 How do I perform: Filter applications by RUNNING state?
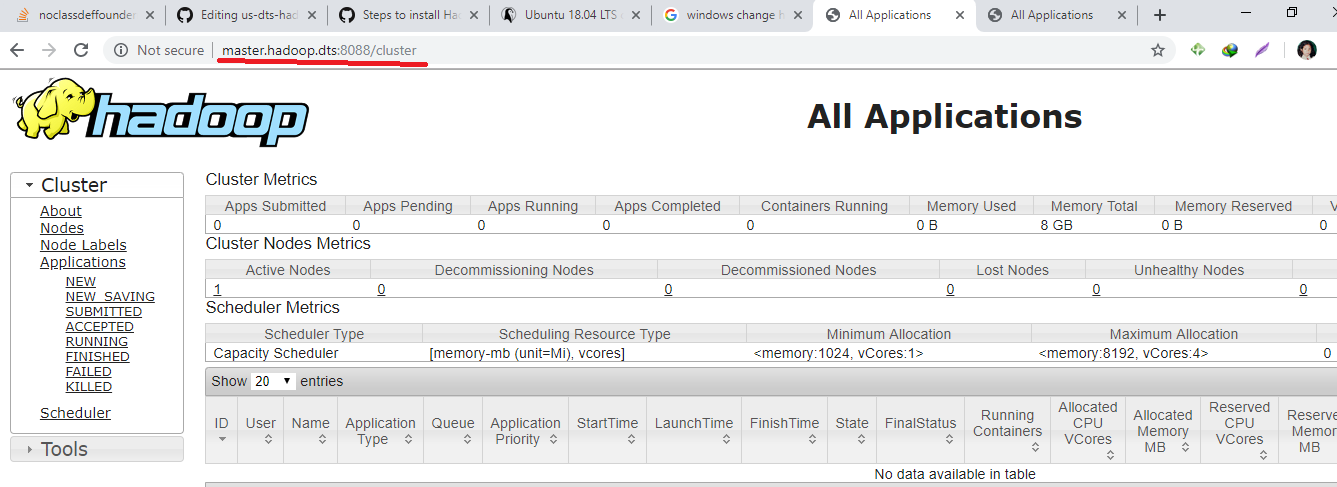(x=97, y=342)
